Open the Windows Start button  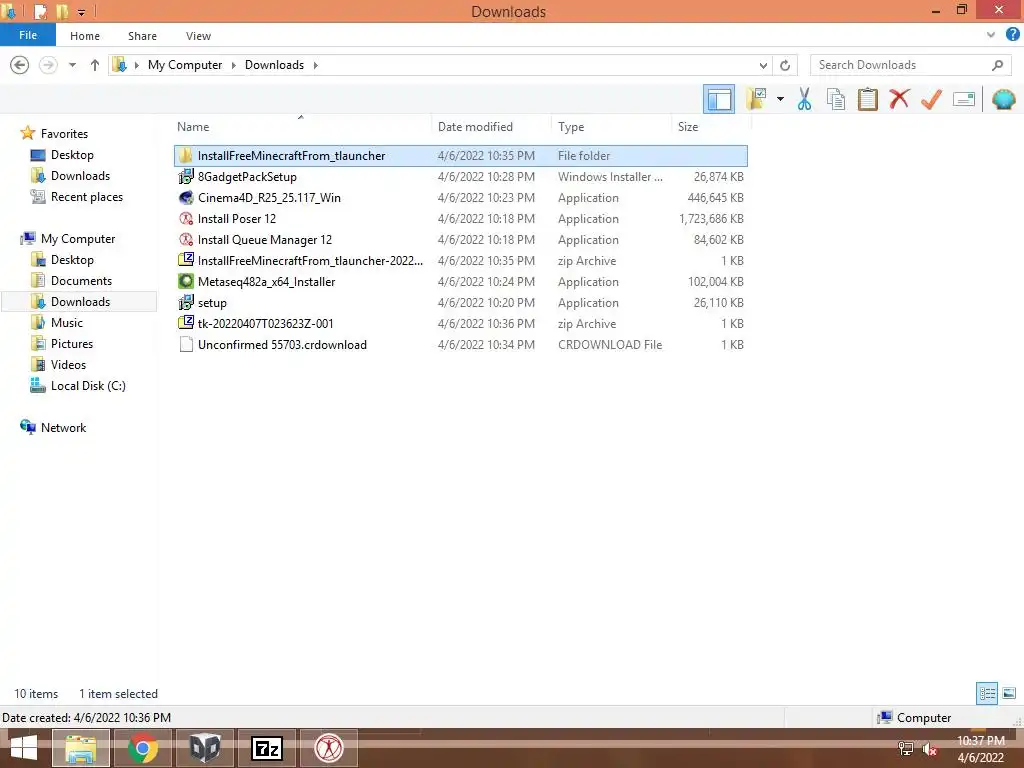click(x=24, y=748)
